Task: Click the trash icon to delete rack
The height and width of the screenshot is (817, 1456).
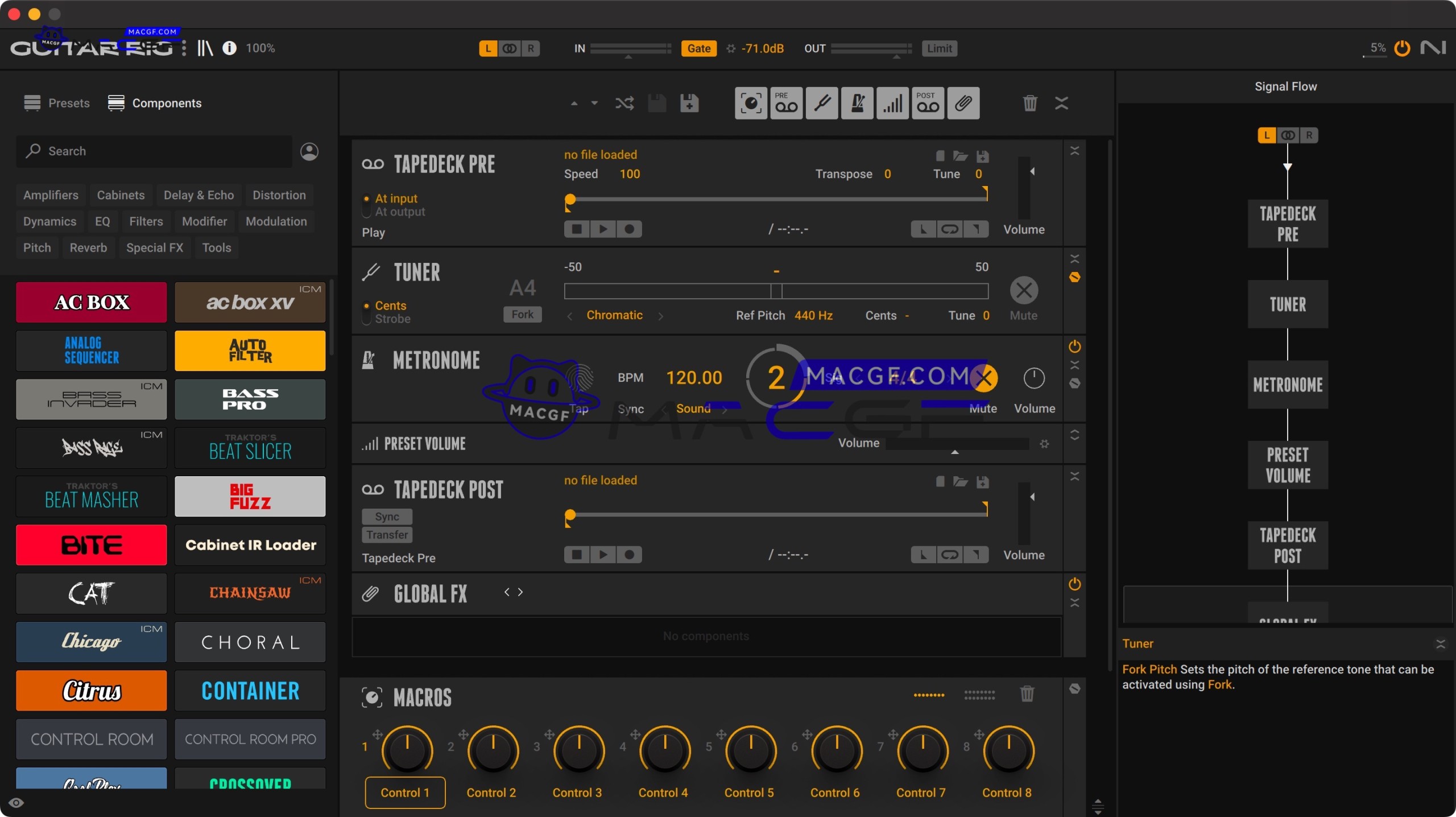Action: tap(1029, 103)
